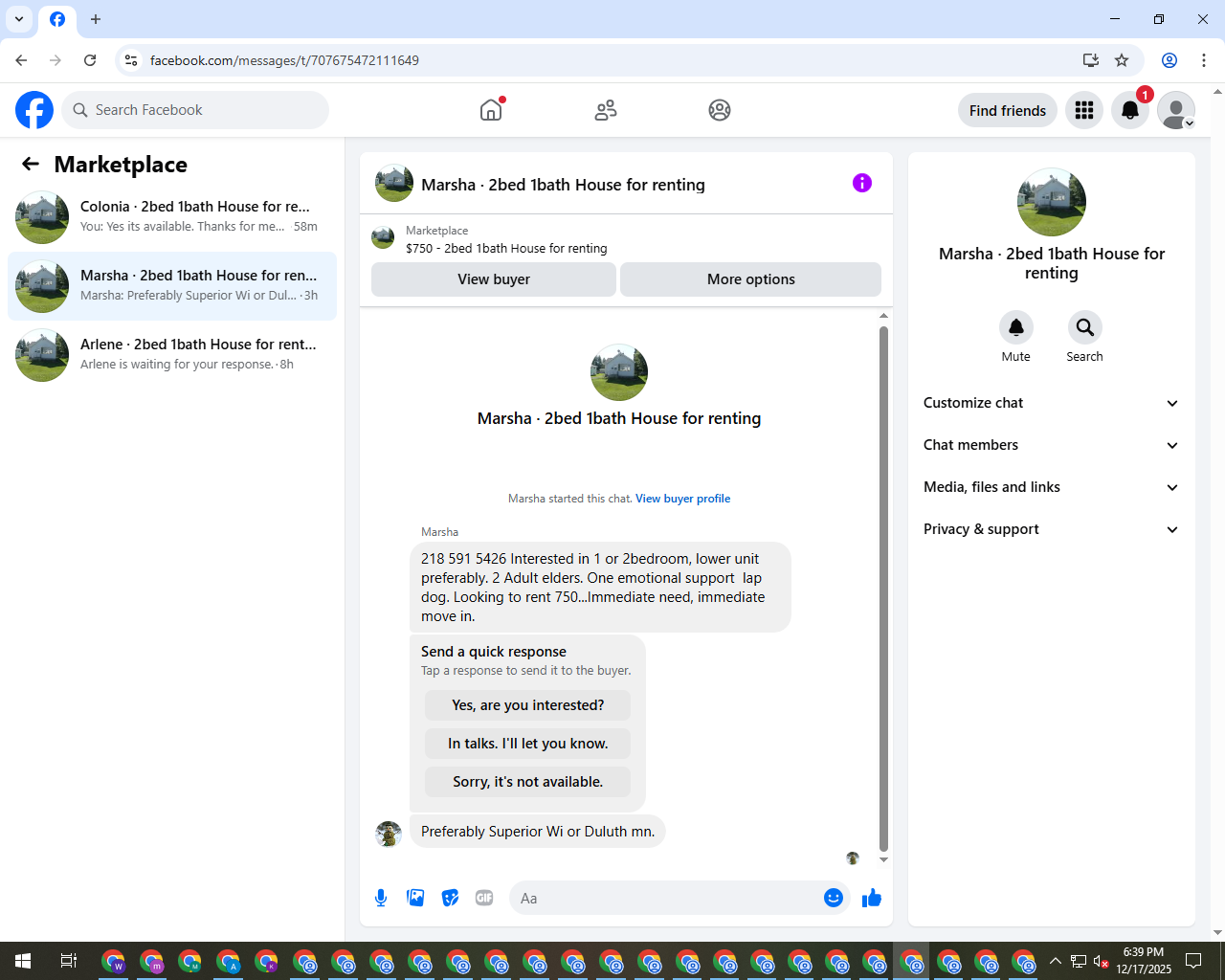Click the chat scrollbar up arrow
Viewport: 1225px width, 980px height.
pos(883,316)
